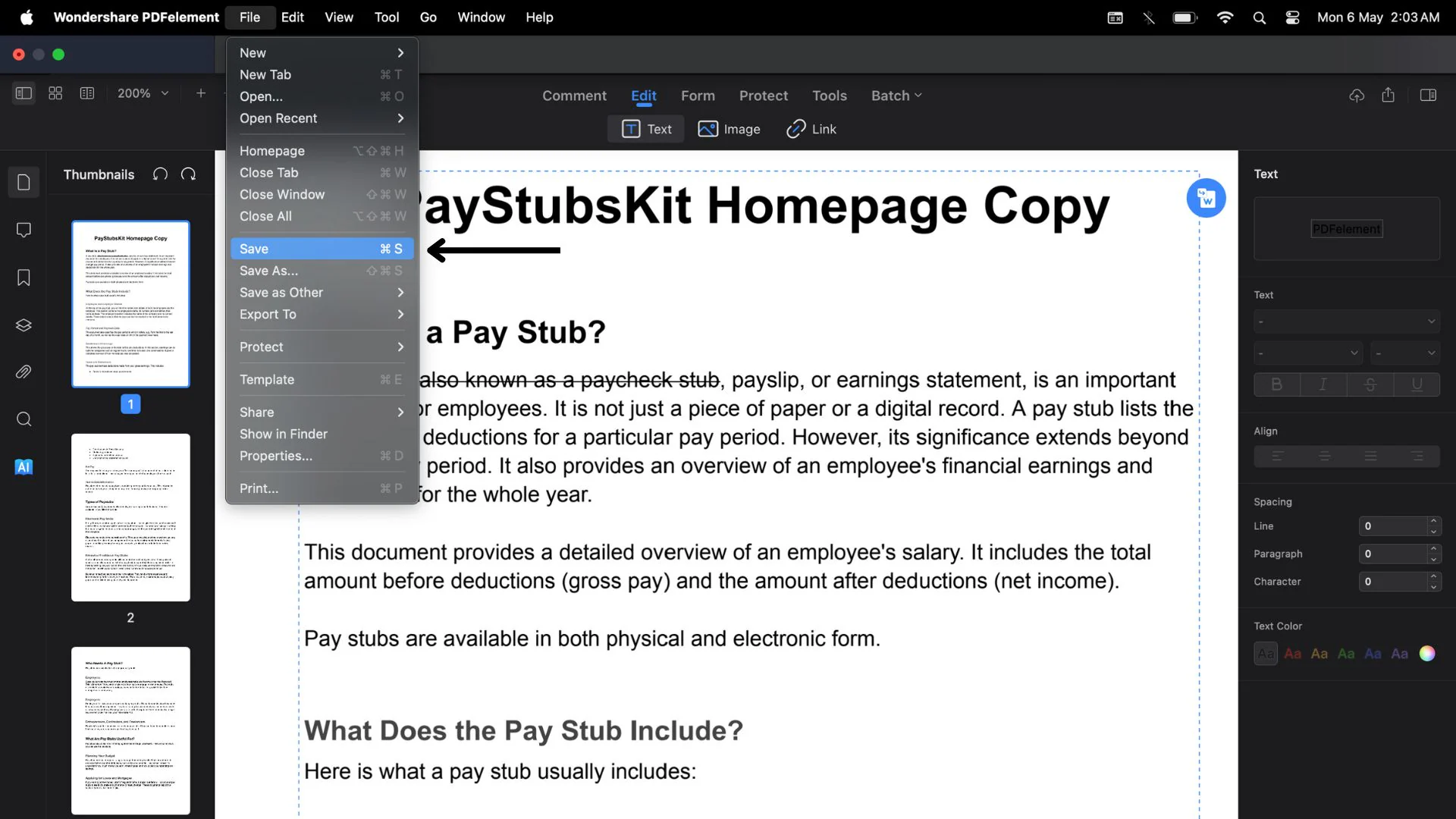Image resolution: width=1456 pixels, height=819 pixels.
Task: Open the Comments panel icon in sidebar
Action: click(24, 230)
